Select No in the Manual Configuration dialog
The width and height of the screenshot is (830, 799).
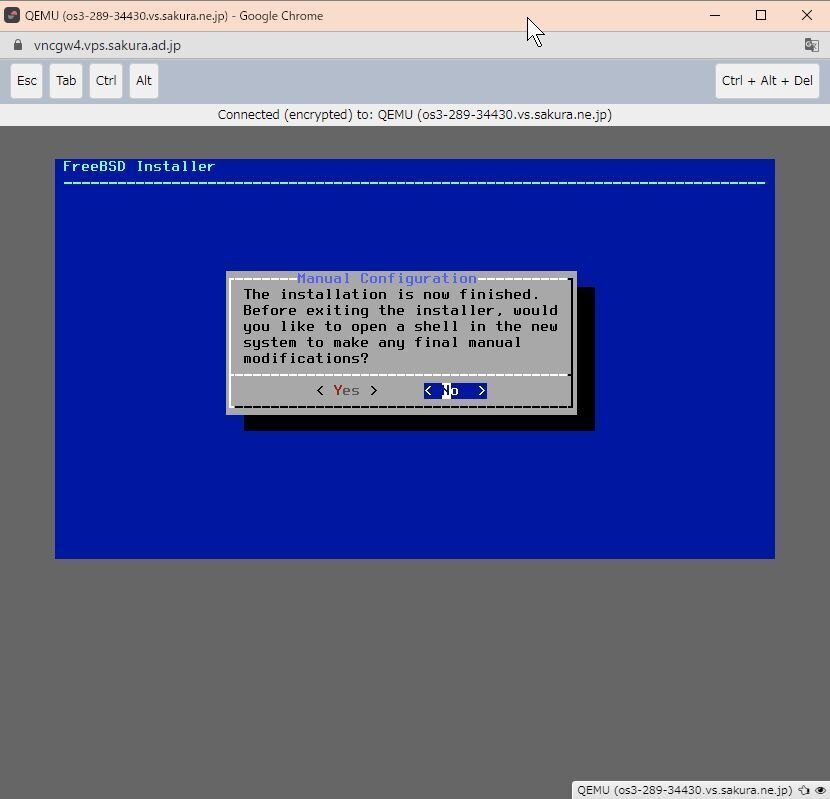tap(455, 391)
